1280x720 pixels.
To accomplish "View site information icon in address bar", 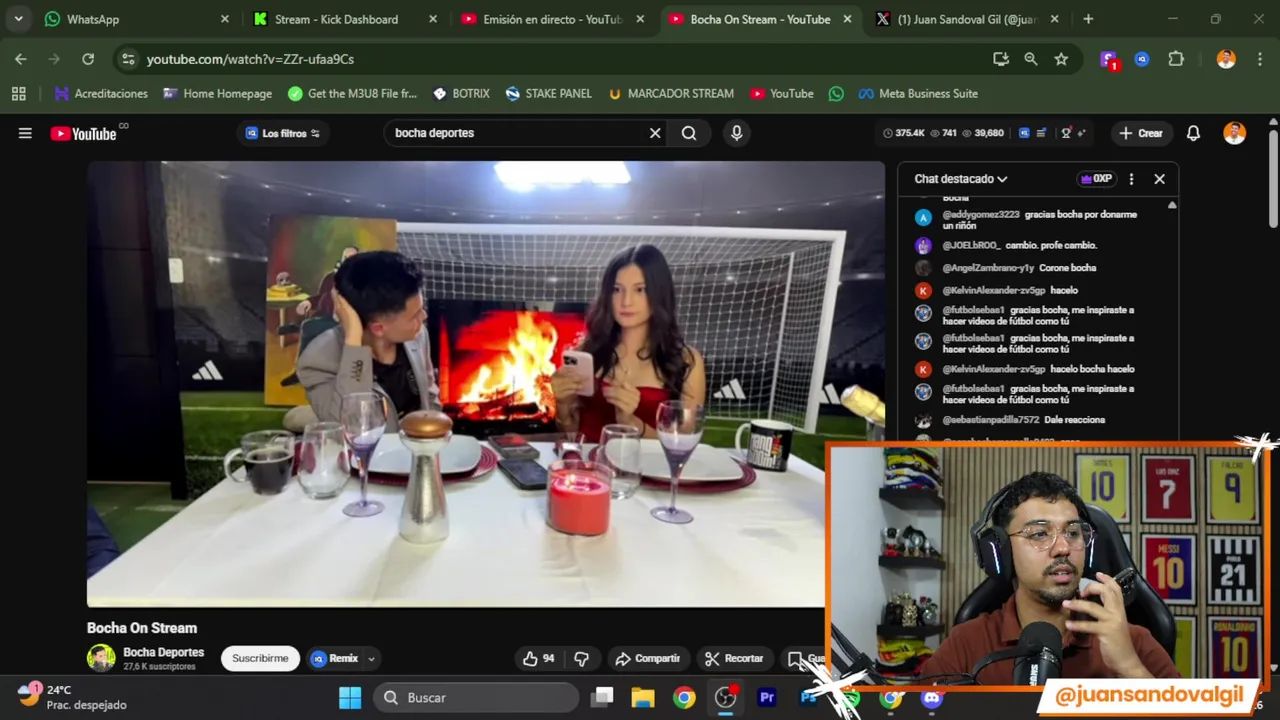I will [128, 59].
